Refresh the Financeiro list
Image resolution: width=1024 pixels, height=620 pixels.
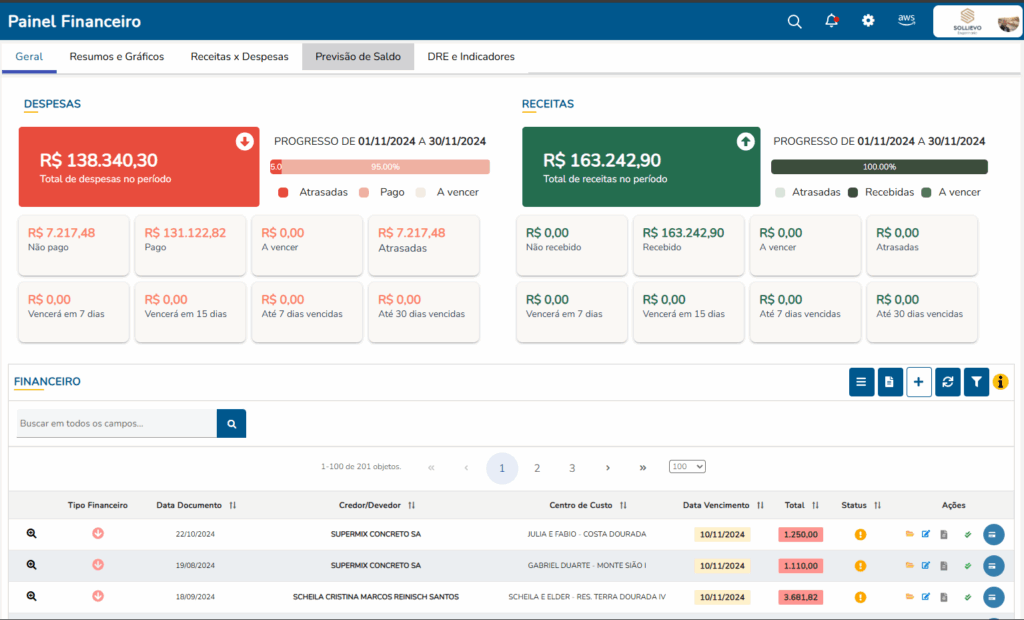click(948, 382)
